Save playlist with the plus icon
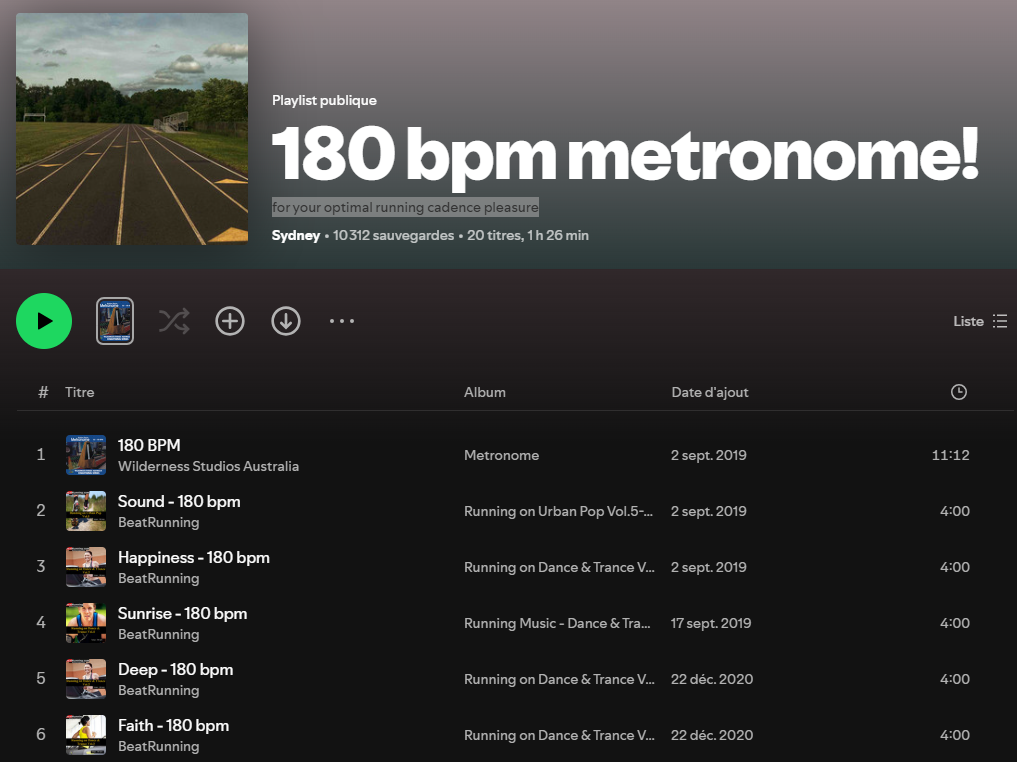This screenshot has height=762, width=1017. click(x=230, y=321)
